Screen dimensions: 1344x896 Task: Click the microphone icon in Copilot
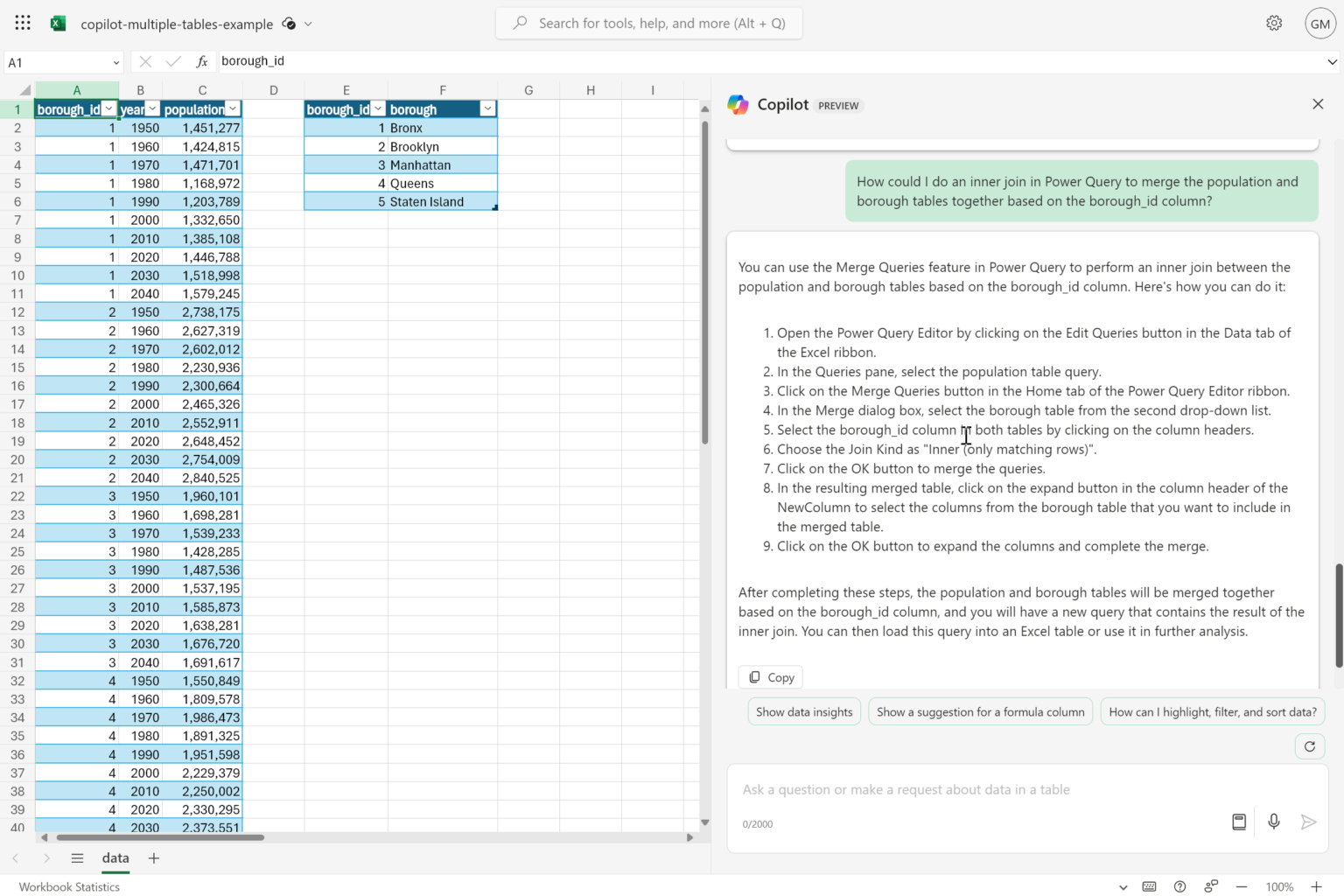(x=1274, y=822)
